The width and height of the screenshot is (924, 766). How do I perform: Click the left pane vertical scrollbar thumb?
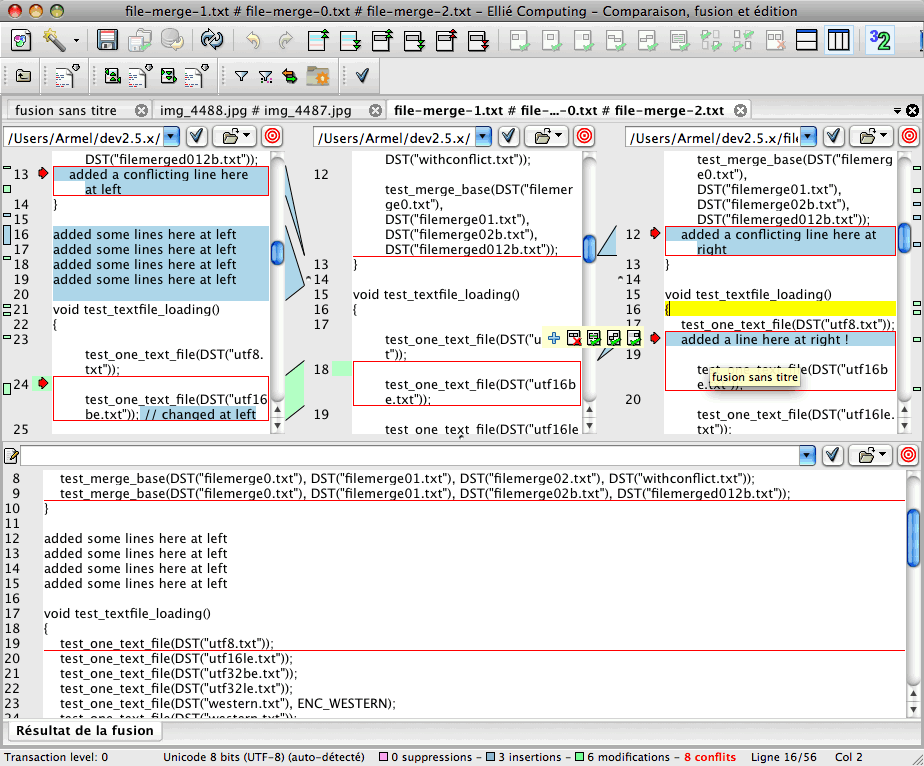click(x=277, y=253)
